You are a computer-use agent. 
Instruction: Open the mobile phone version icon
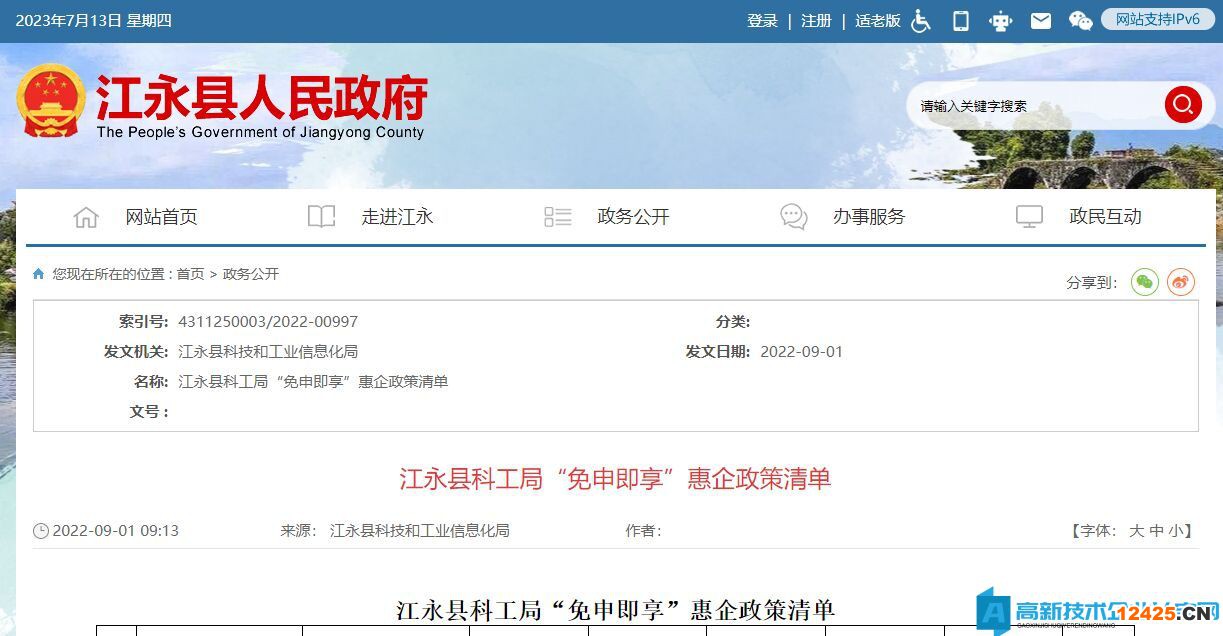961,21
